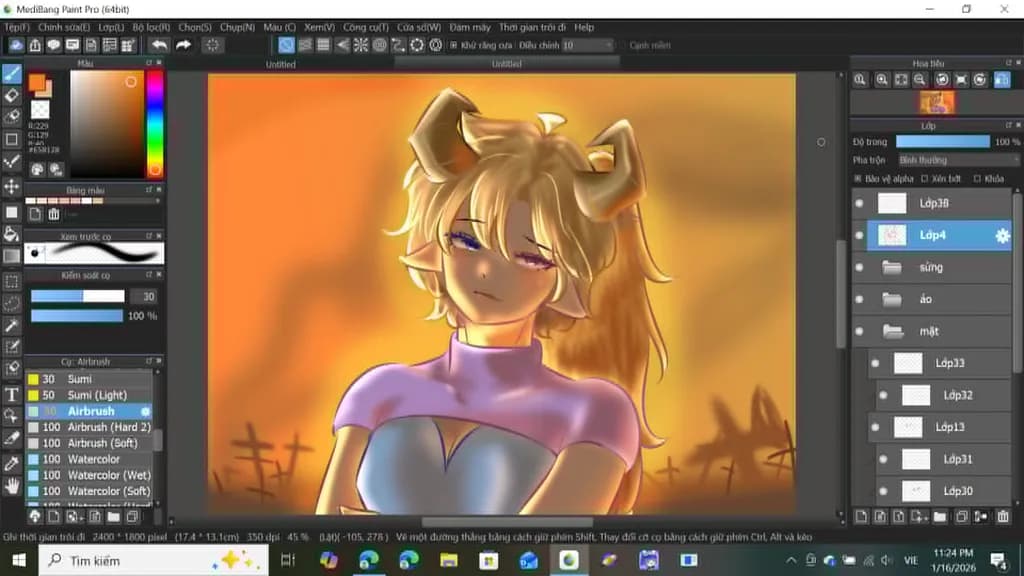Switch to second Untitled canvas tab
Viewport: 1024px width, 576px height.
506,64
